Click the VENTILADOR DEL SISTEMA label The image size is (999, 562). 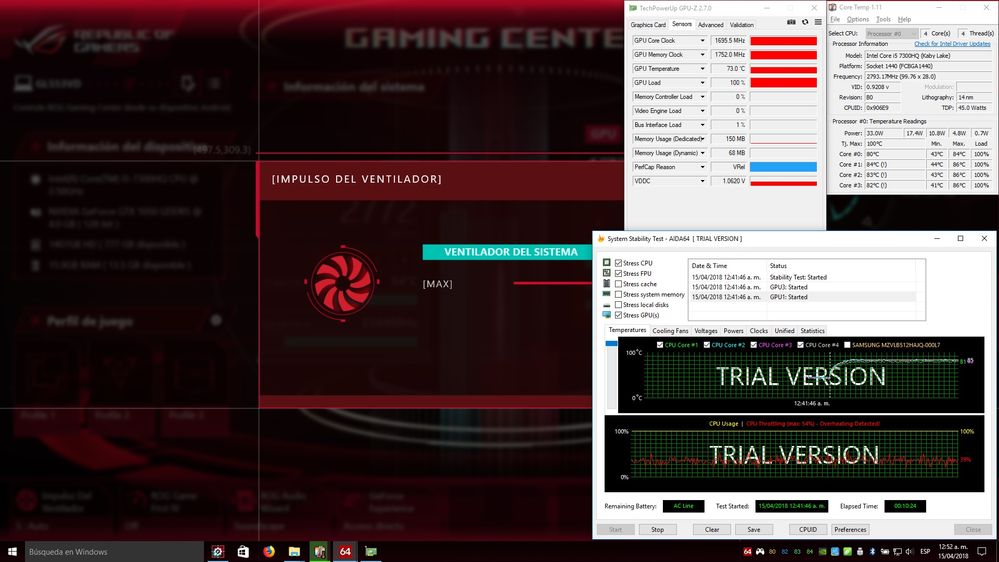click(511, 252)
